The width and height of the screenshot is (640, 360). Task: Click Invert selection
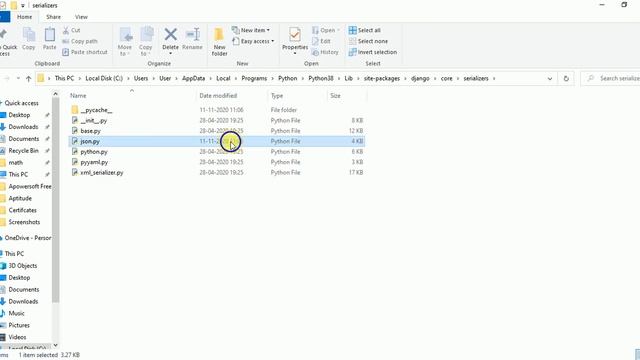[373, 52]
